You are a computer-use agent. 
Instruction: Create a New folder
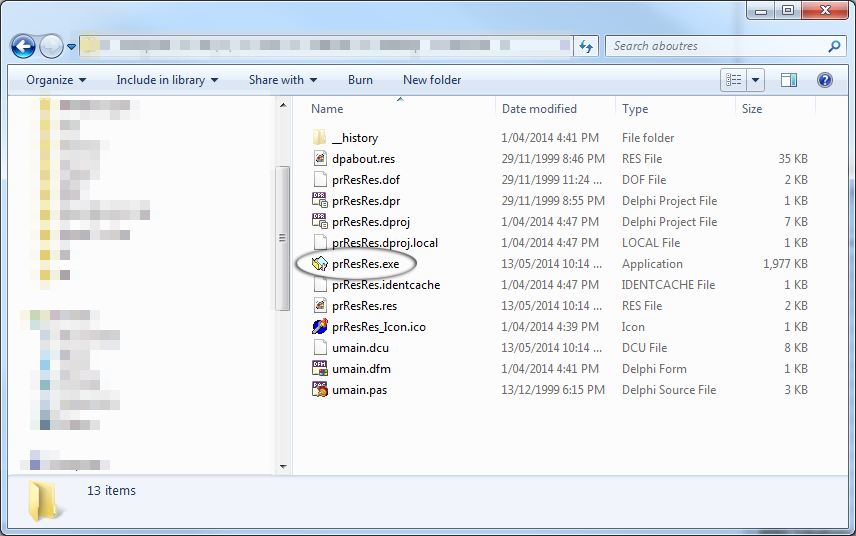coord(432,80)
